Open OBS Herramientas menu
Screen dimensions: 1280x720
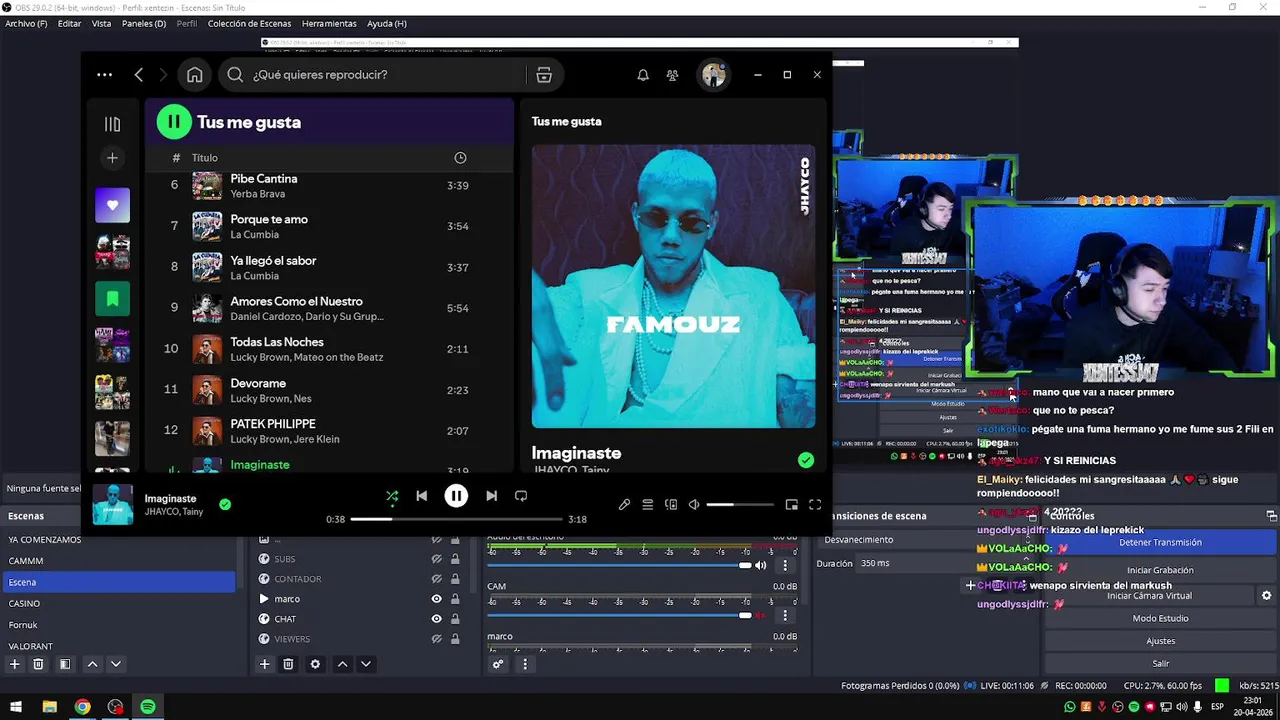point(329,23)
